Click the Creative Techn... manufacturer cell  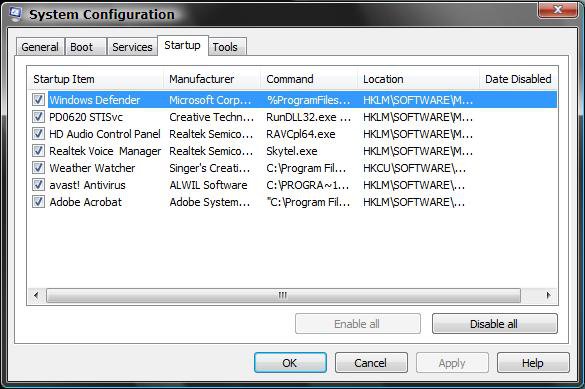[212, 117]
